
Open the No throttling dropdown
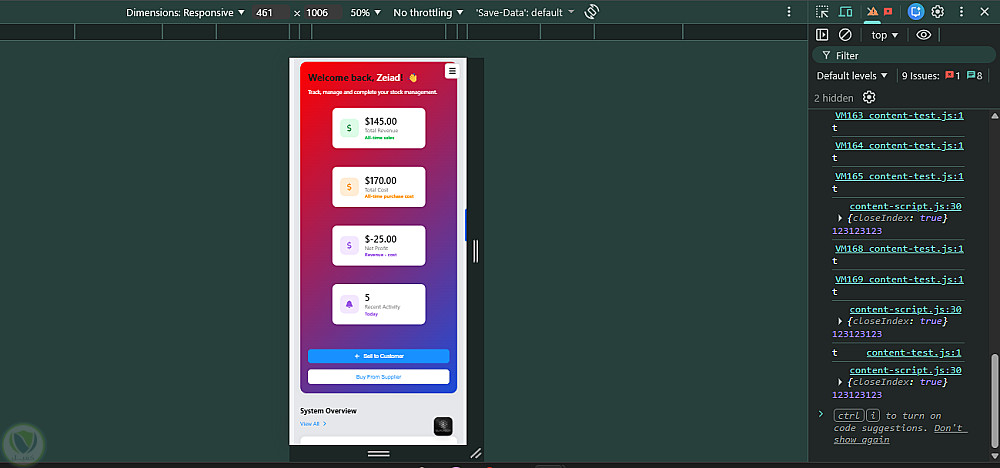(x=427, y=13)
